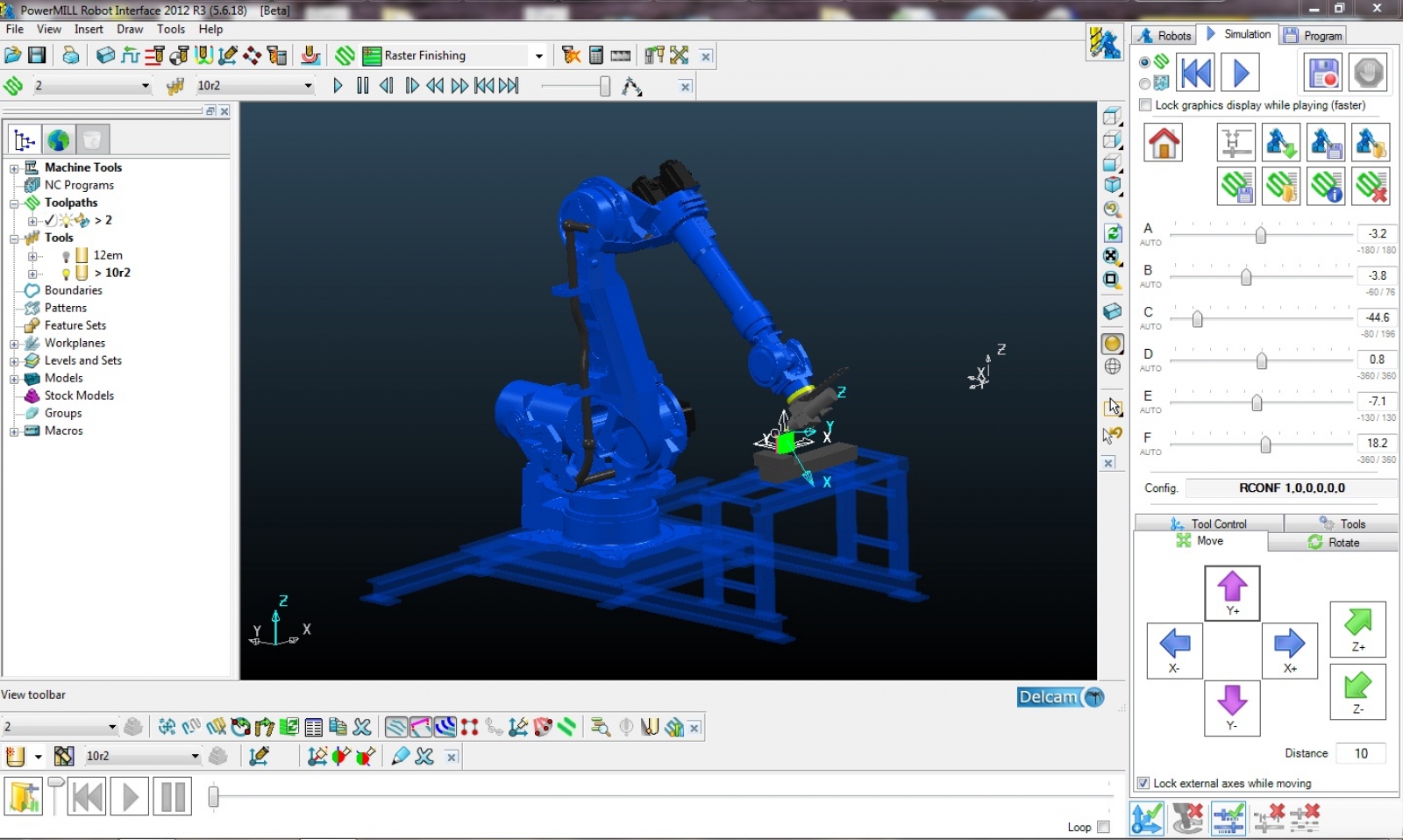Screen dimensions: 1403x840
Task: Open the Insert menu
Action: (89, 29)
